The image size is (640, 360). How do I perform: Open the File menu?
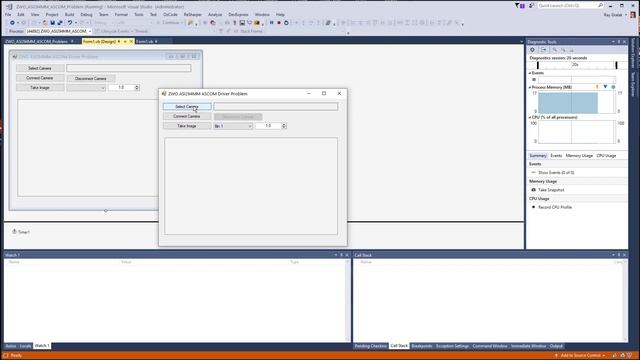coord(8,15)
